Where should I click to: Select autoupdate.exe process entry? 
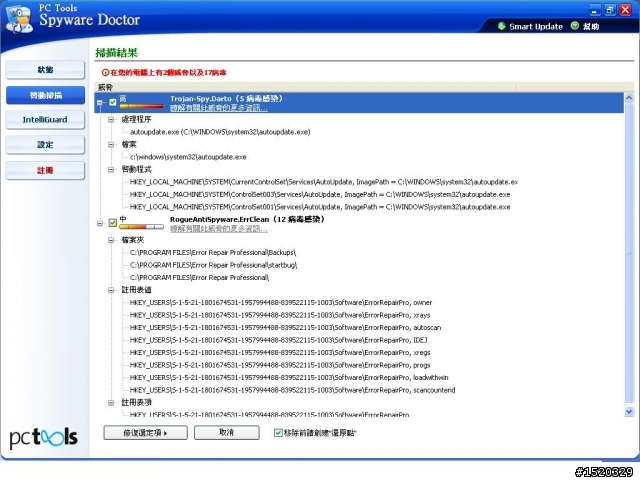coord(220,132)
